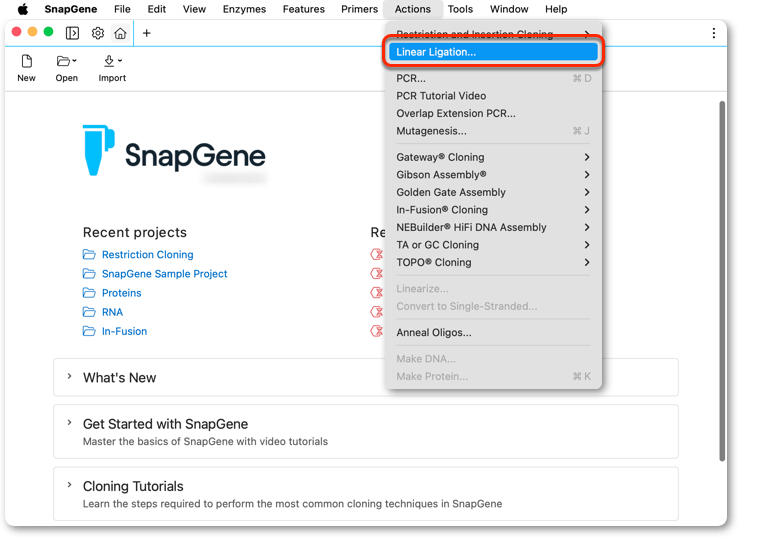Open the Window menu
The image size is (765, 537).
(x=509, y=9)
